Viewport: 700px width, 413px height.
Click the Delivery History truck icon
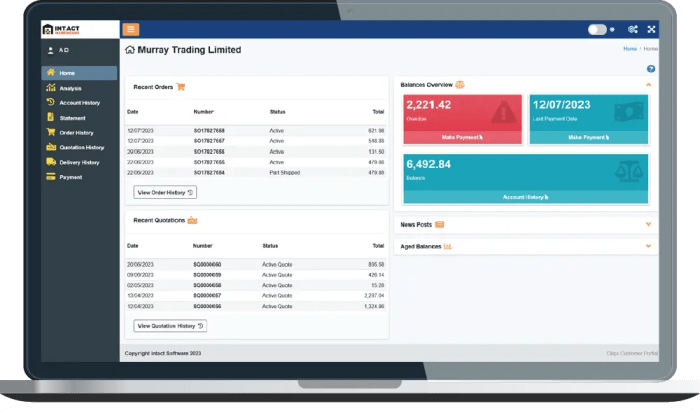pyautogui.click(x=50, y=162)
